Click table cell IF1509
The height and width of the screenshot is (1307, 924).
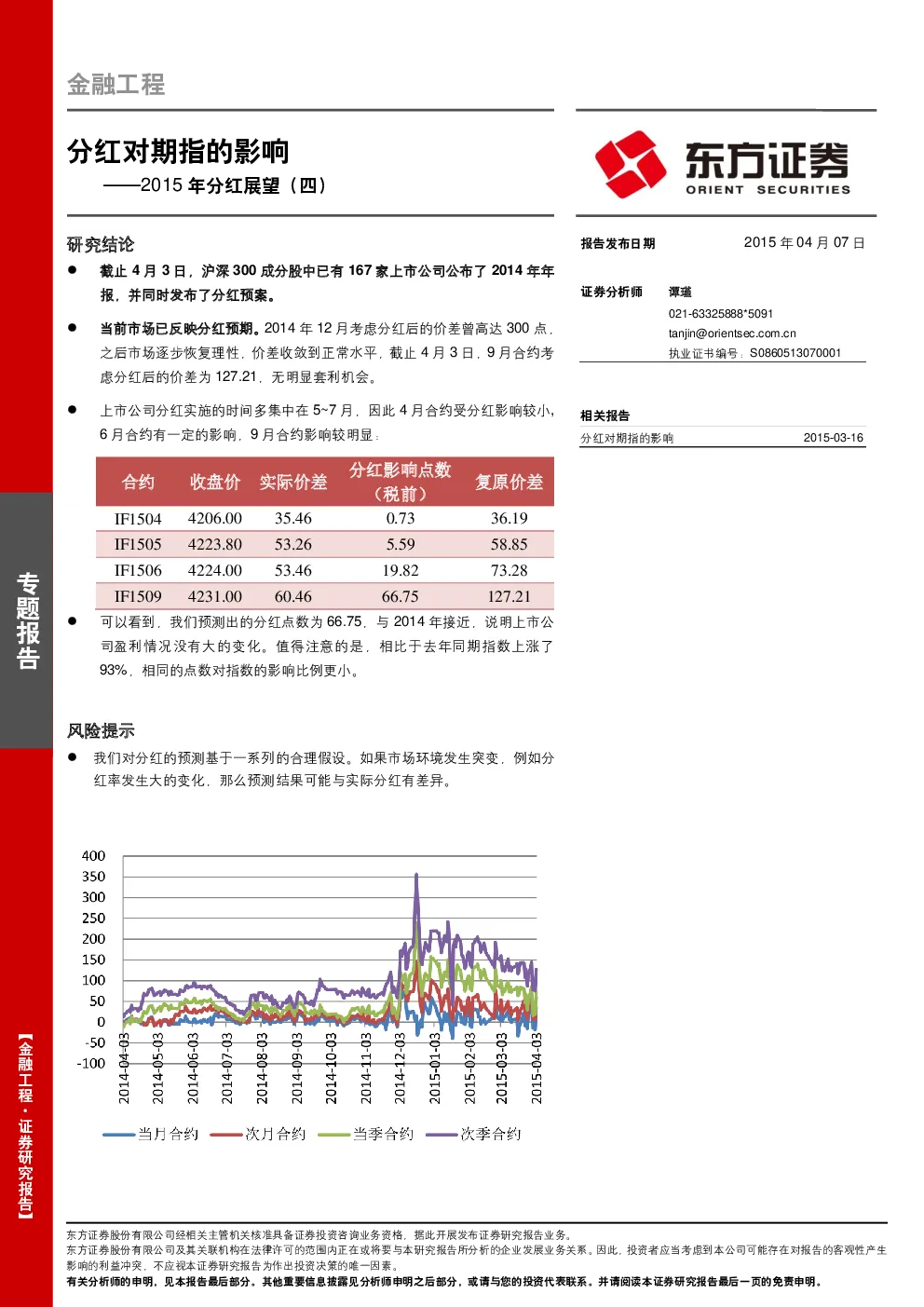click(138, 597)
